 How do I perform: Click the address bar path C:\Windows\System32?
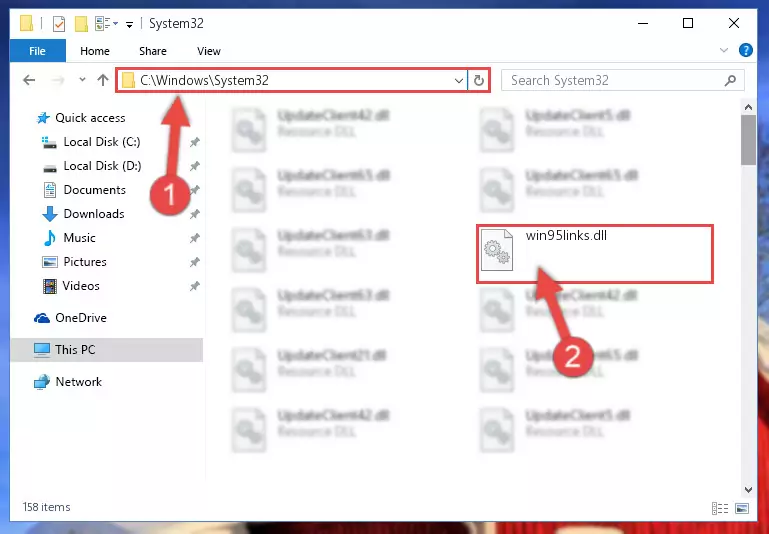[x=204, y=80]
